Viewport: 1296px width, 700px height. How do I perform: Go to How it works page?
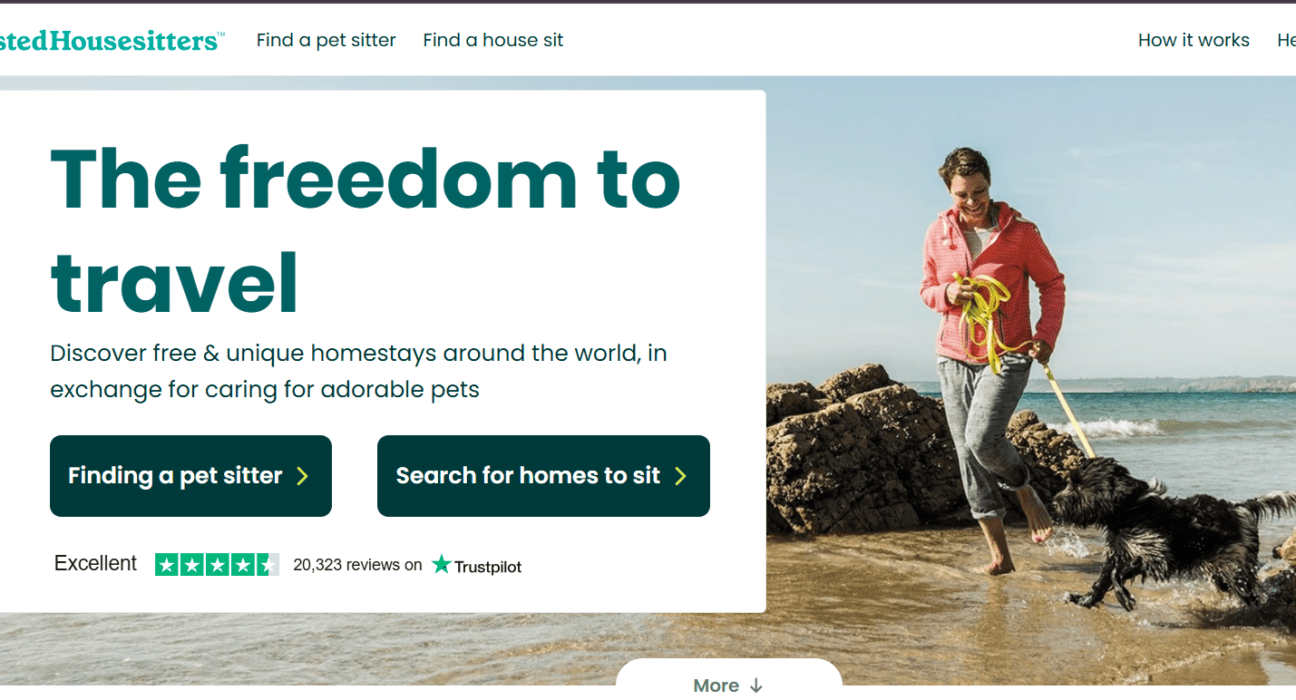coord(1193,40)
